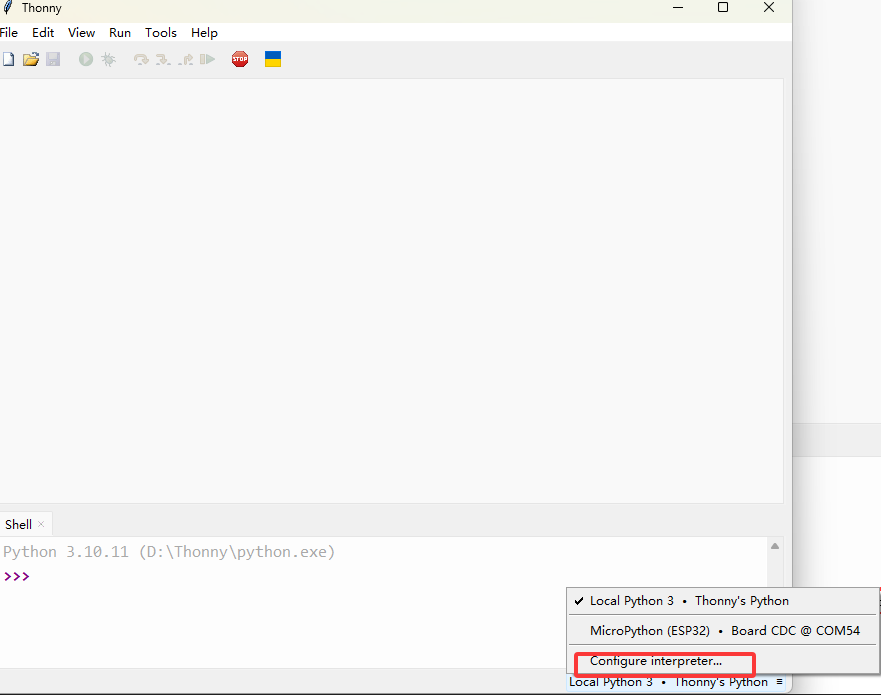Click the Save floppy disk icon
This screenshot has width=881, height=695.
click(x=53, y=60)
